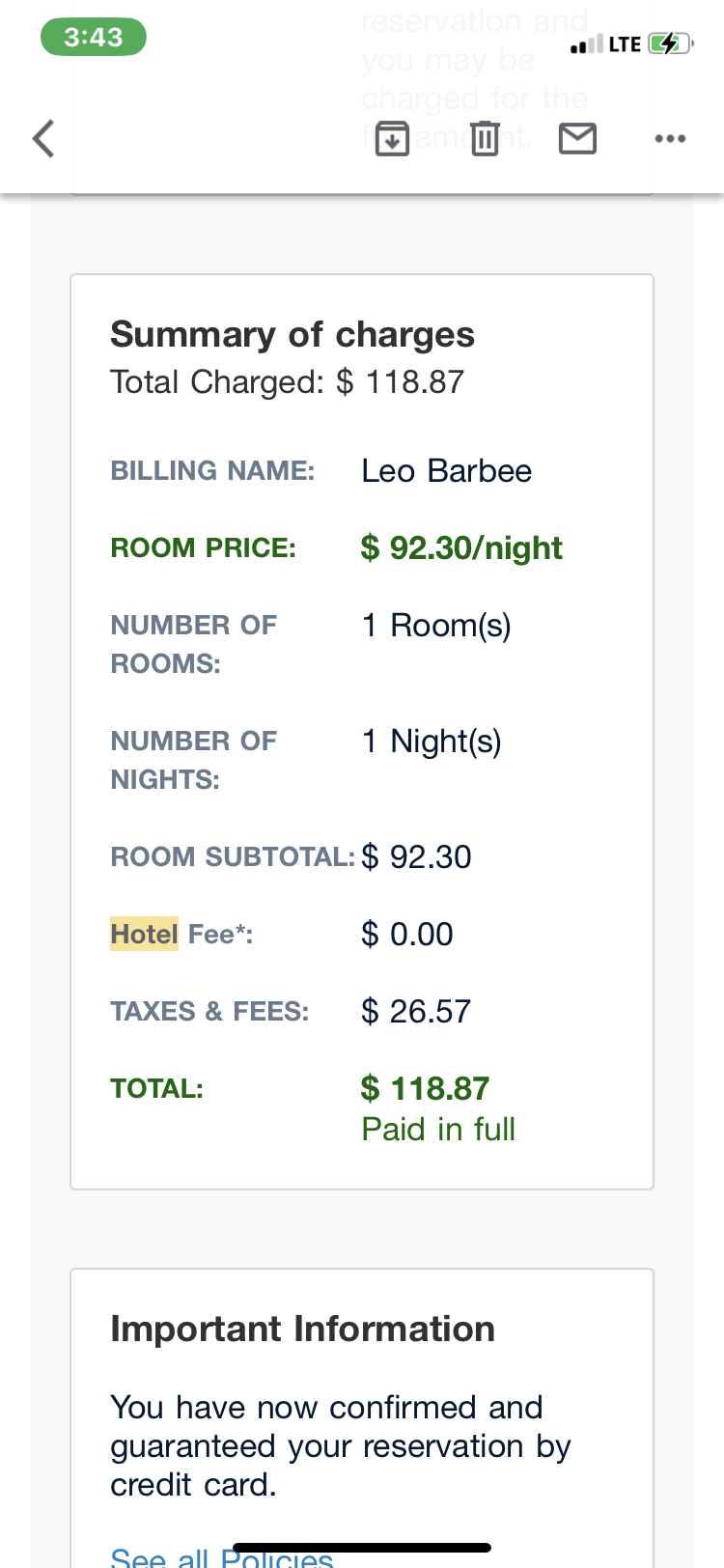Screen dimensions: 724x1568
Task: Tap the green $ 92.30/night room price
Action: tap(461, 548)
